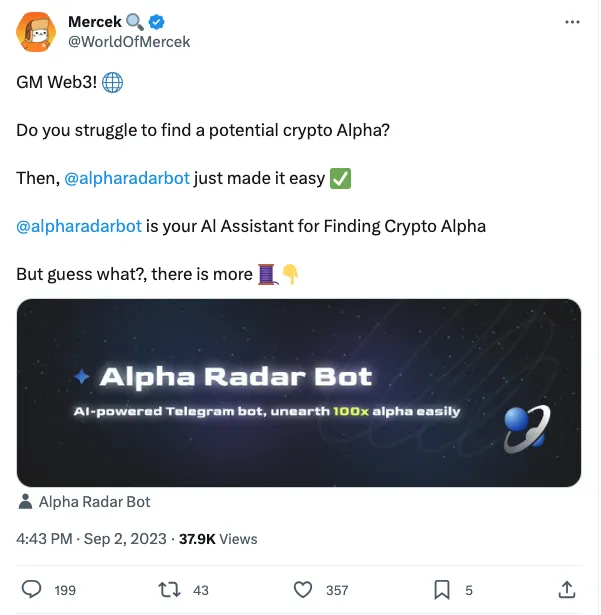Click the reply speech bubble icon
This screenshot has width=601, height=615.
(x=31, y=589)
